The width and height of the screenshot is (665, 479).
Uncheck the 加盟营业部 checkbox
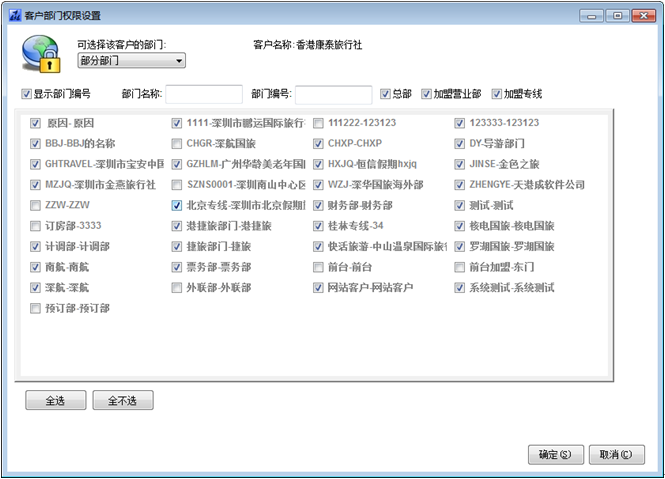pyautogui.click(x=427, y=94)
